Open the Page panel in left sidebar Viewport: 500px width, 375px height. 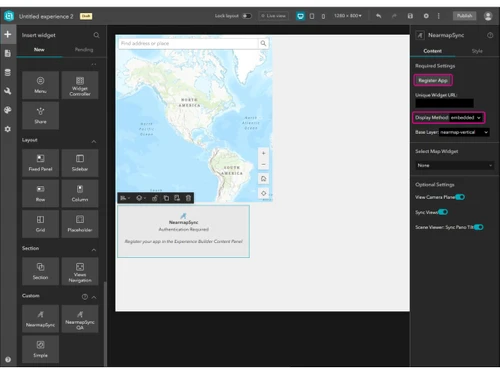pyautogui.click(x=8, y=53)
